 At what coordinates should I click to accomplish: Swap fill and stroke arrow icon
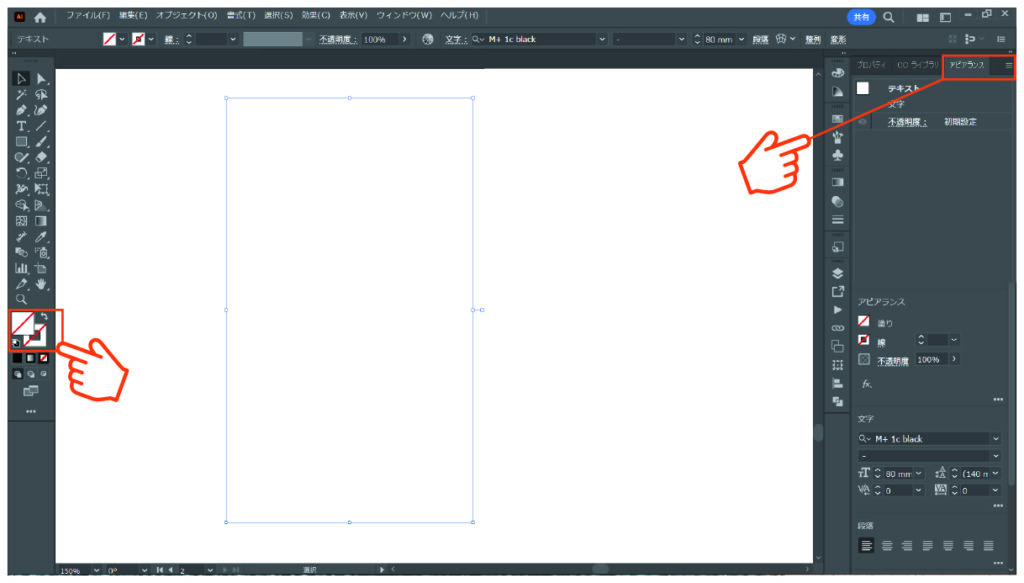(44, 317)
